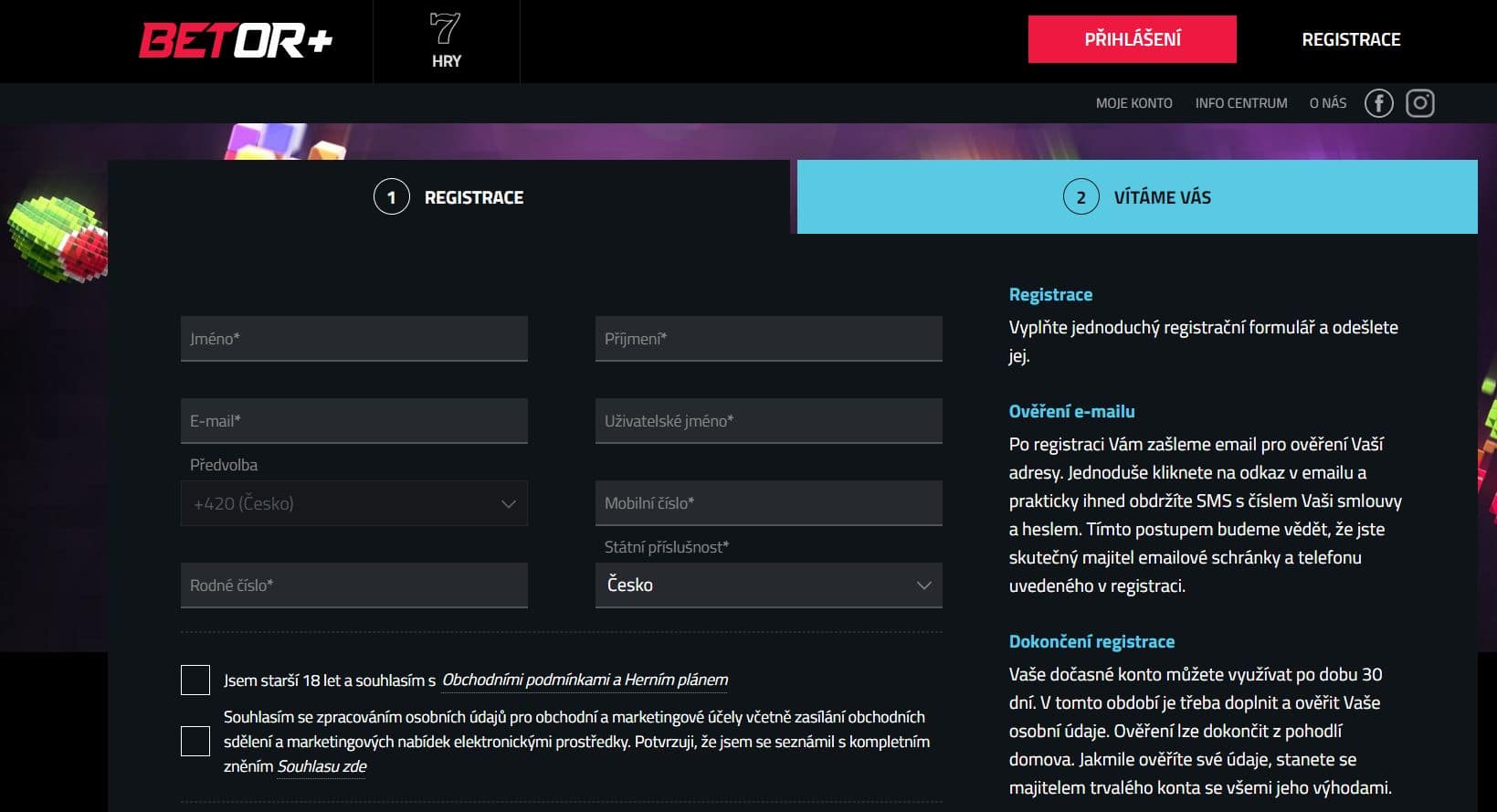
Task: Go to Info centrum
Action: tap(1240, 103)
